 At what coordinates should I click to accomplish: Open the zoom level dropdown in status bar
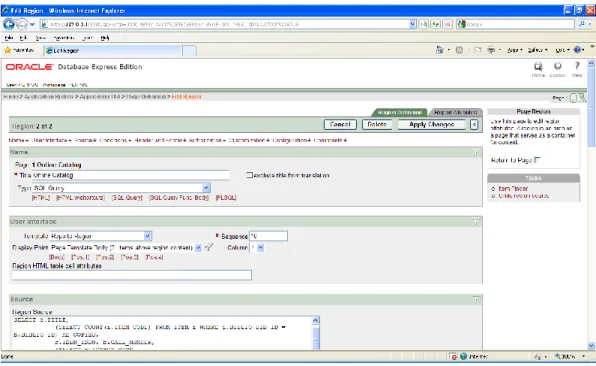tap(583, 356)
